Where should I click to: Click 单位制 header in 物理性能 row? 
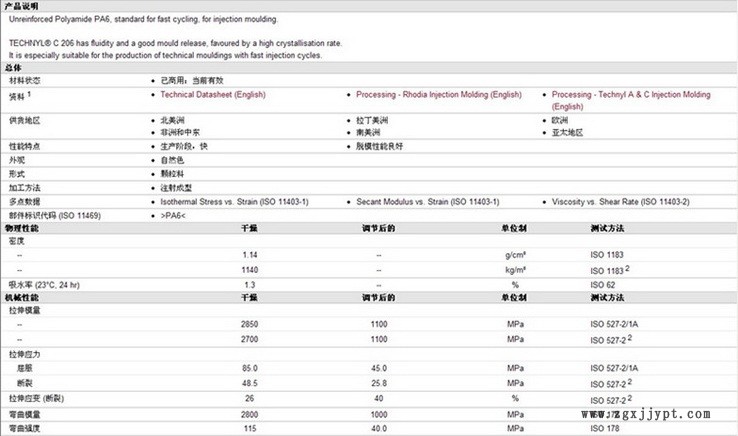pyautogui.click(x=514, y=228)
